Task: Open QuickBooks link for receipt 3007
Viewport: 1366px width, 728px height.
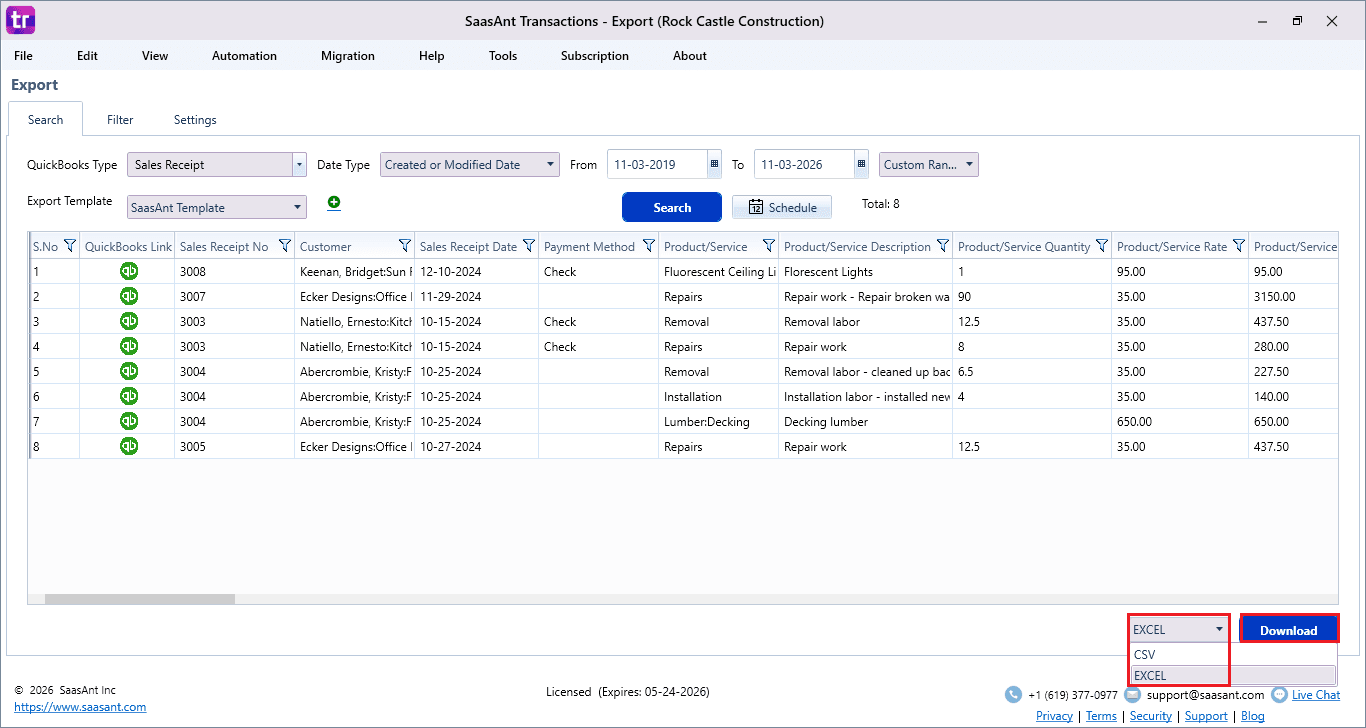Action: coord(129,296)
